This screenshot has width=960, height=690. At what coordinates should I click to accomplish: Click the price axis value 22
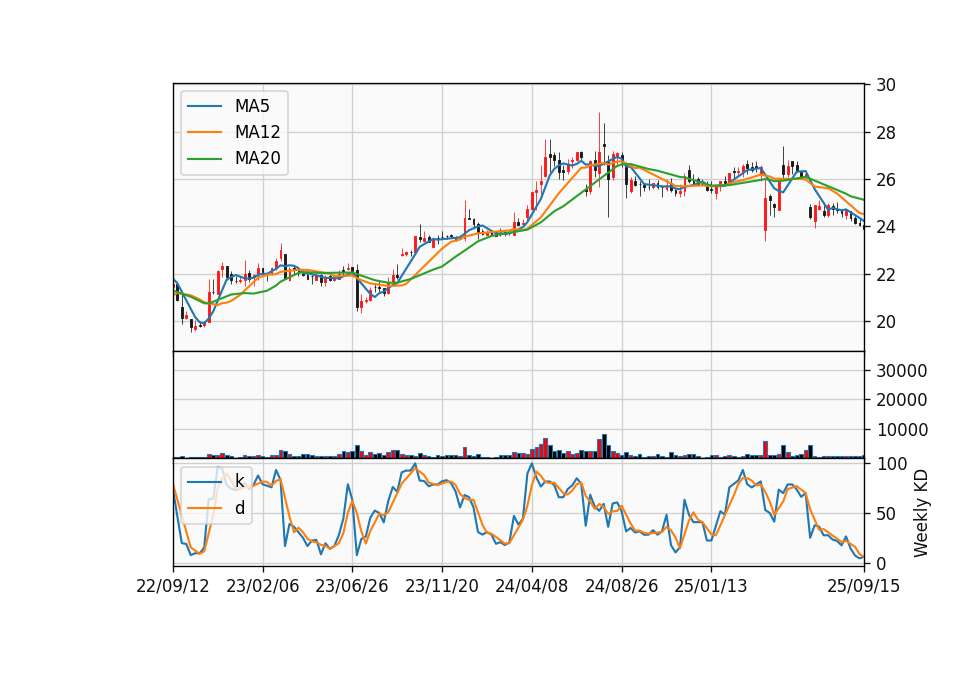click(886, 275)
